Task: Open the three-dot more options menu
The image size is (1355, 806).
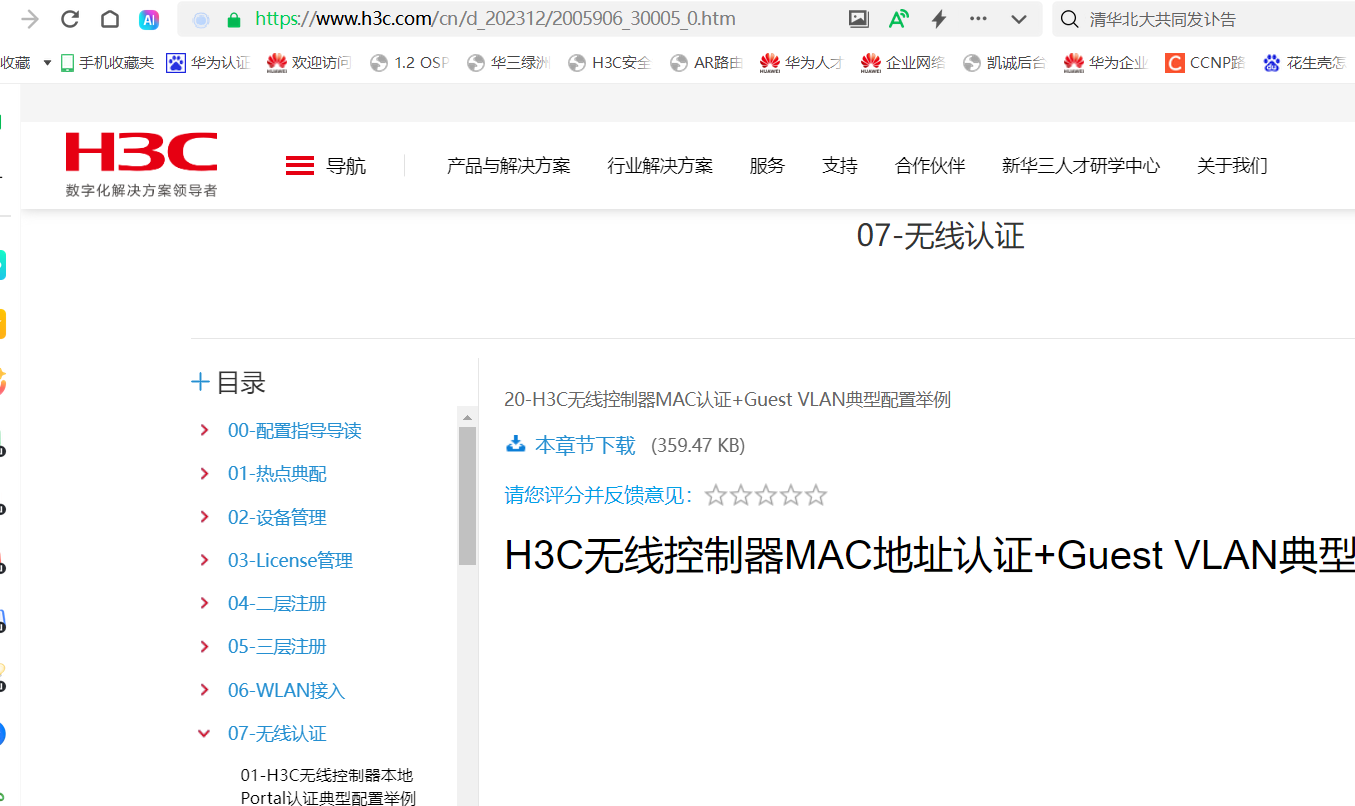Action: coord(979,19)
